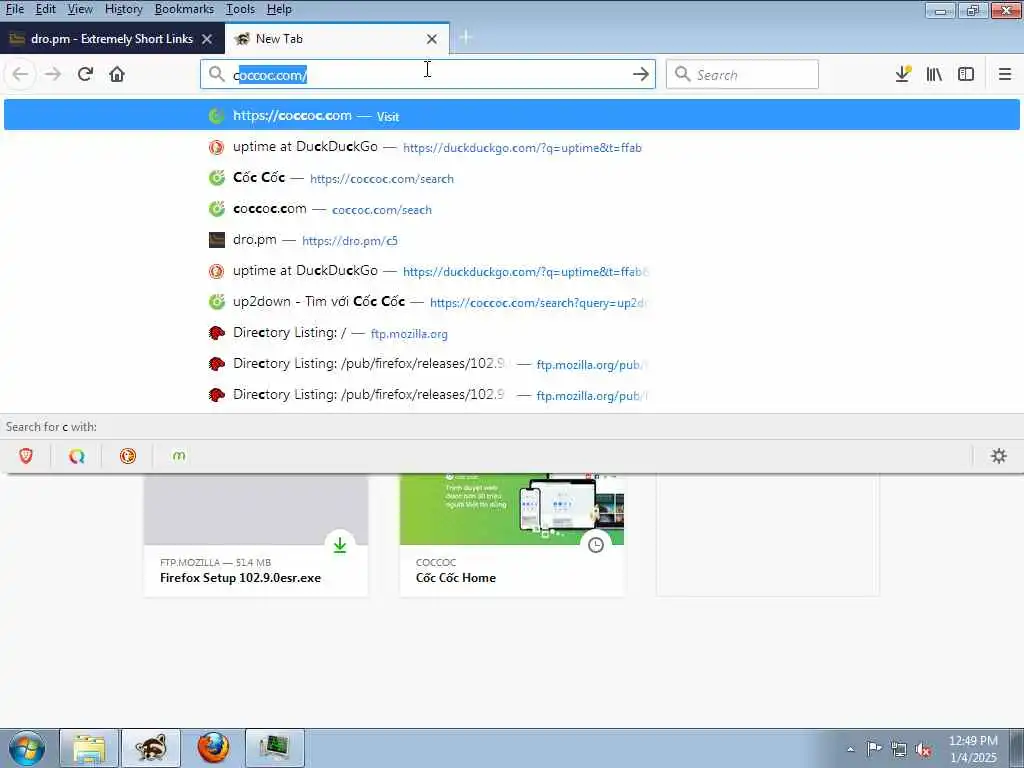Open search settings gear icon
This screenshot has width=1024, height=768.
point(999,456)
